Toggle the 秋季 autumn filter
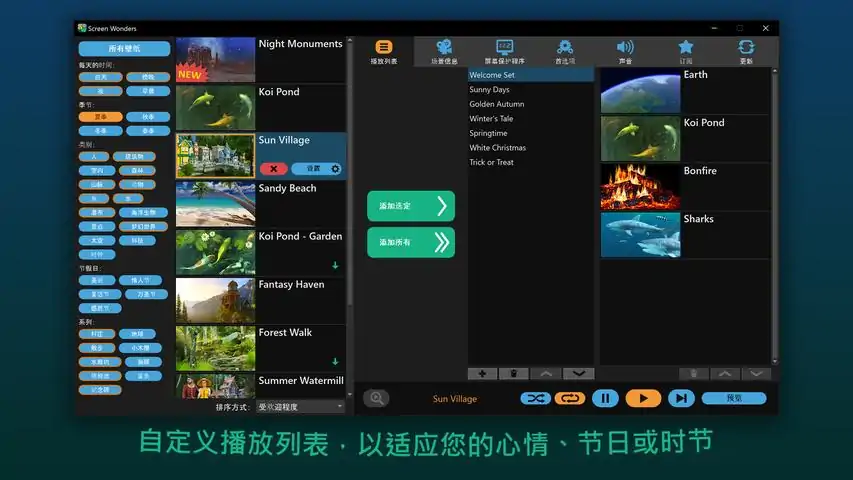Viewport: 853px width, 480px height. coord(148,116)
